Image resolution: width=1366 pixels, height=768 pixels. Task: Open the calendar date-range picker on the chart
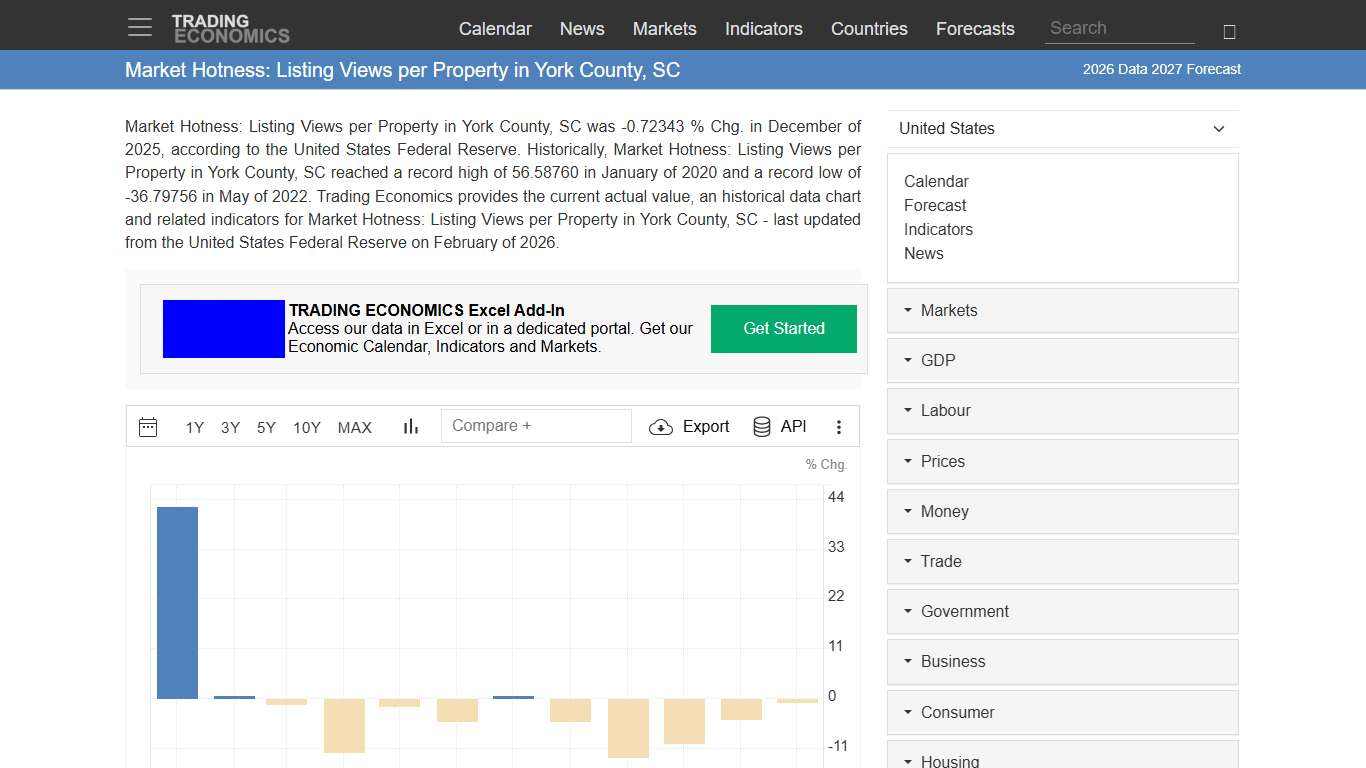(147, 427)
